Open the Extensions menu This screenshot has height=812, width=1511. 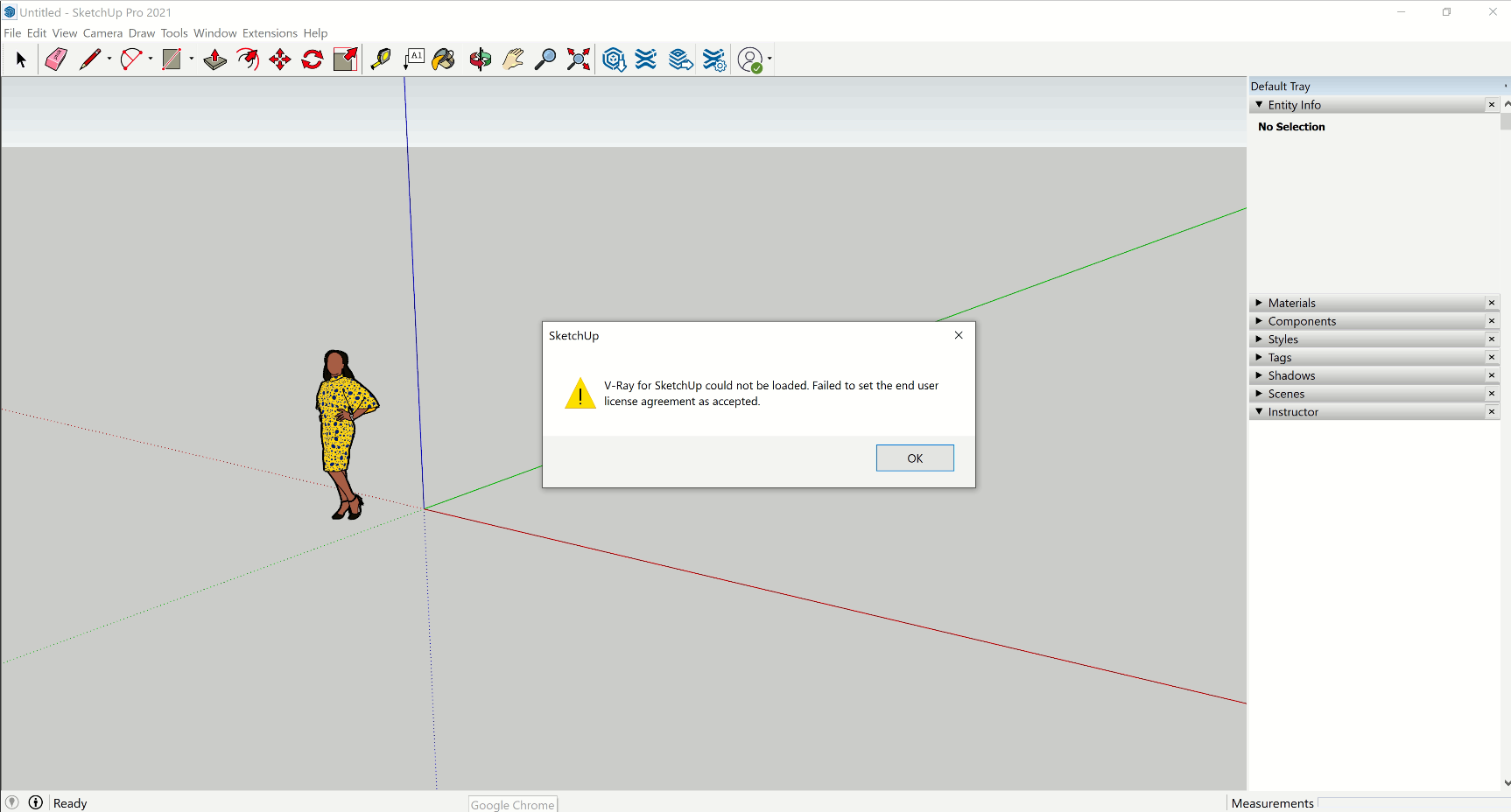coord(270,33)
